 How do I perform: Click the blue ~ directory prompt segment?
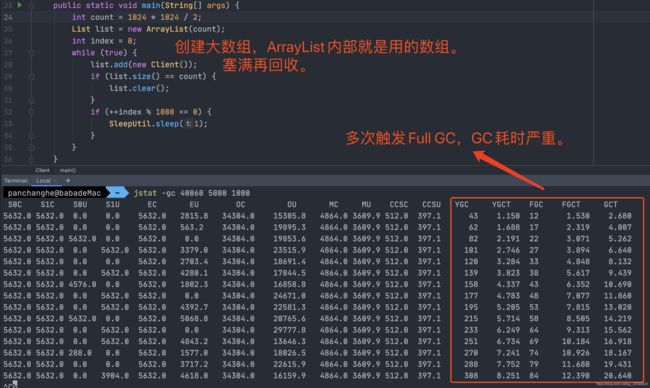tap(118, 193)
